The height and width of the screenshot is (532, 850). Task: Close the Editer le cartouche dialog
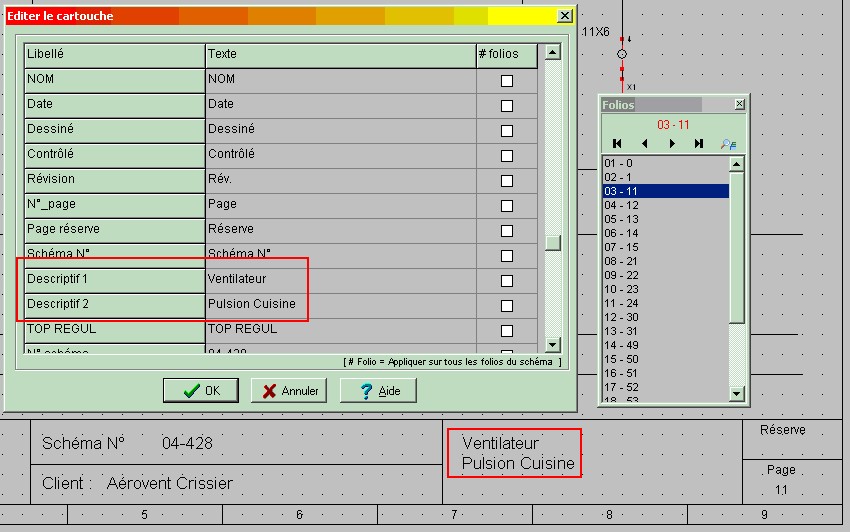click(565, 16)
